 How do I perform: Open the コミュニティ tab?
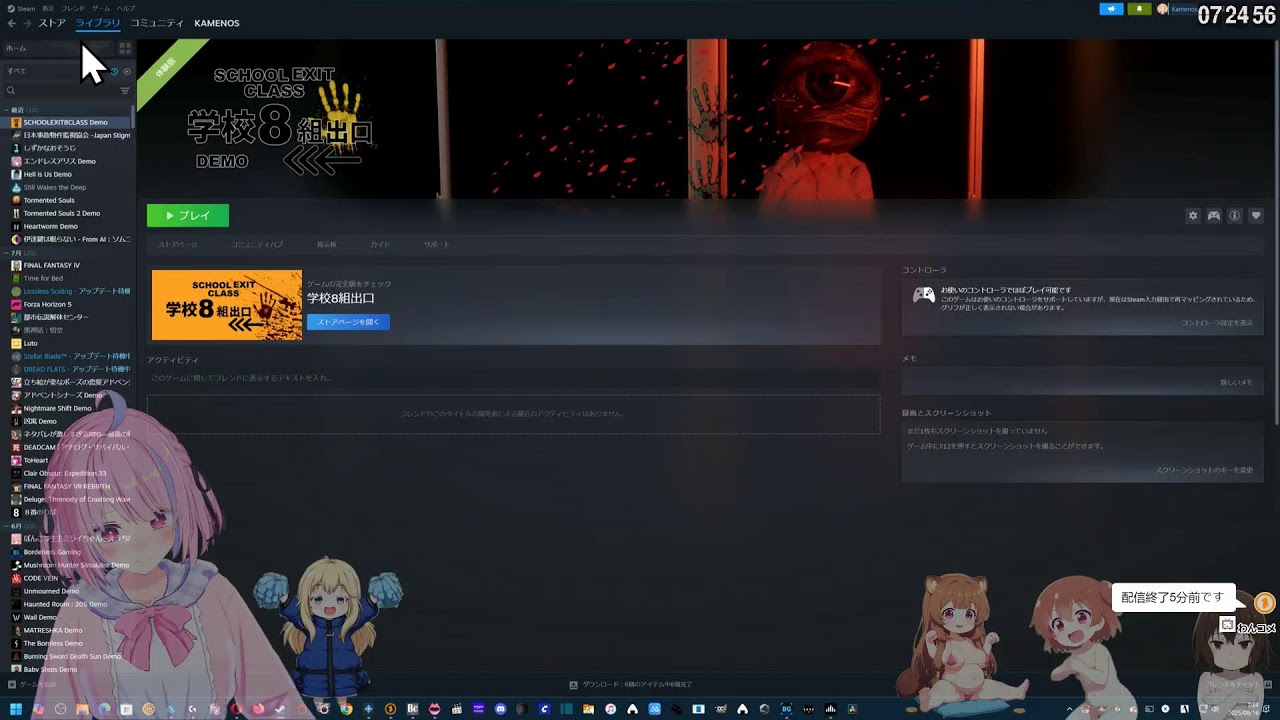pos(157,23)
